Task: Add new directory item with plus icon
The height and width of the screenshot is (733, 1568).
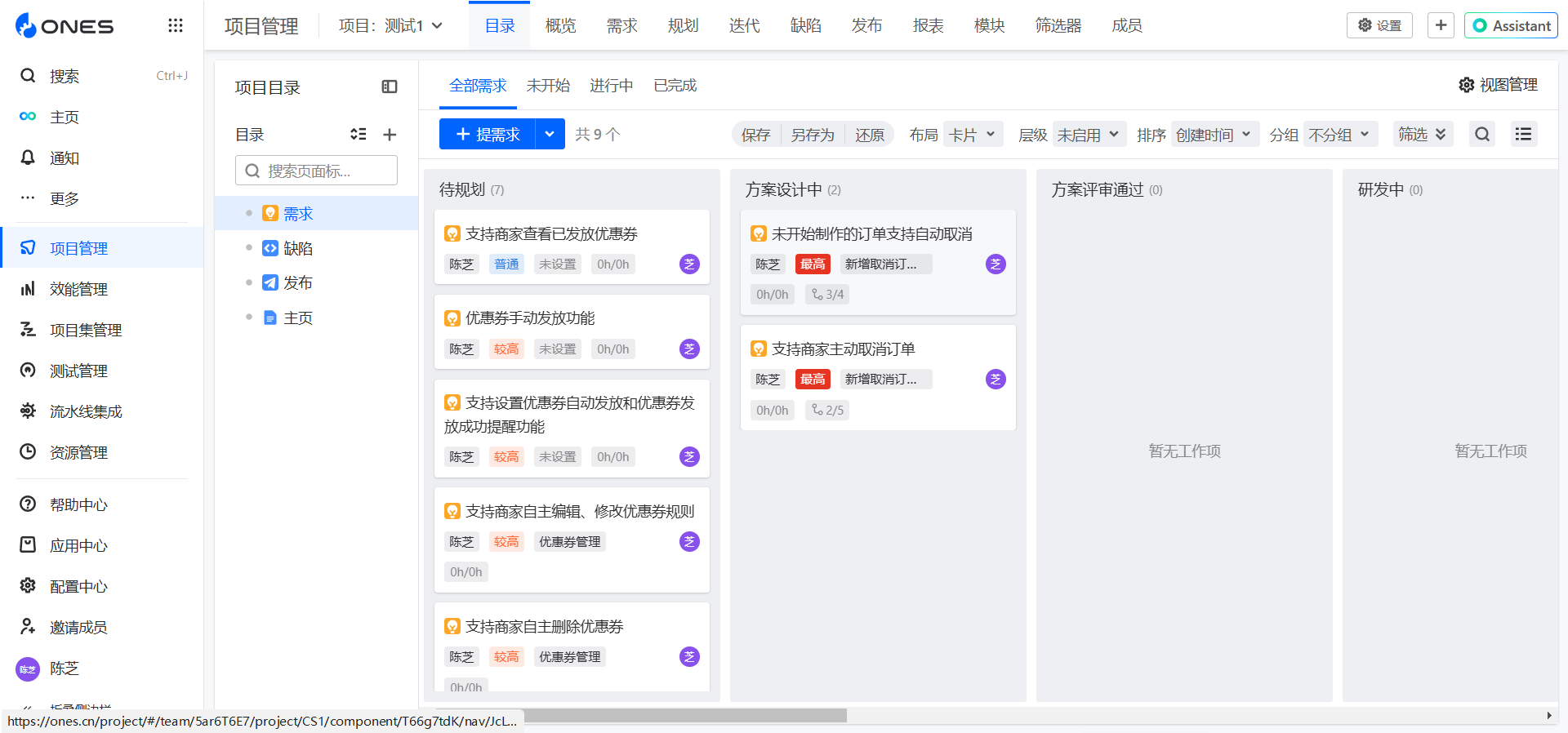Action: (390, 134)
